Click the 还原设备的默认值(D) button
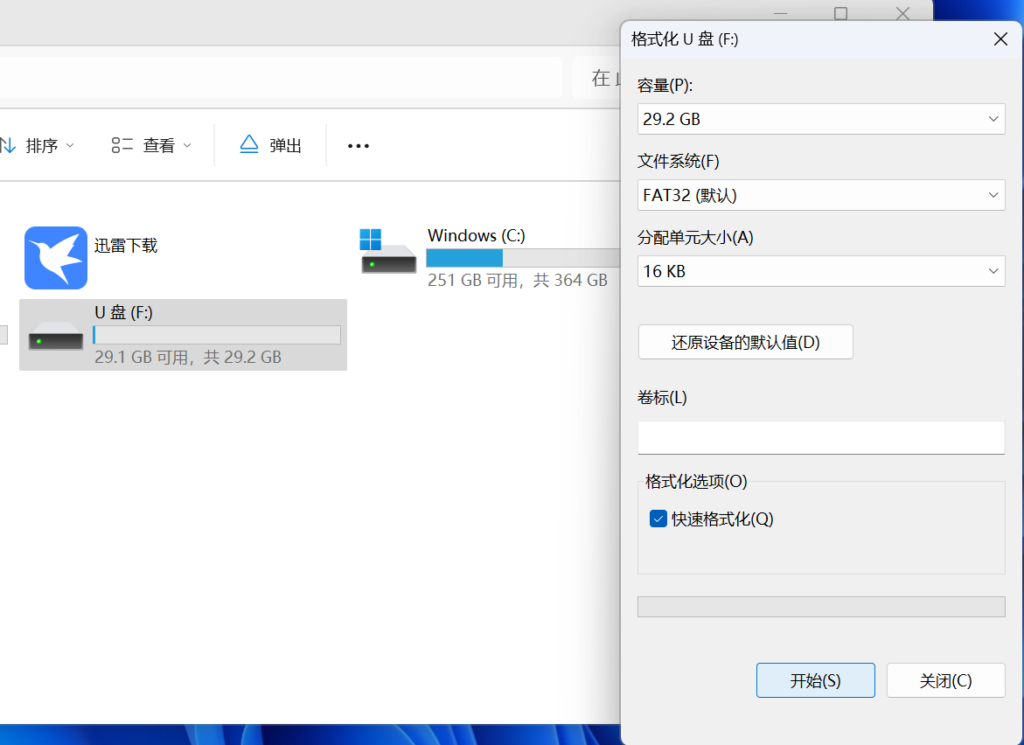Viewport: 1024px width, 745px height. (745, 342)
